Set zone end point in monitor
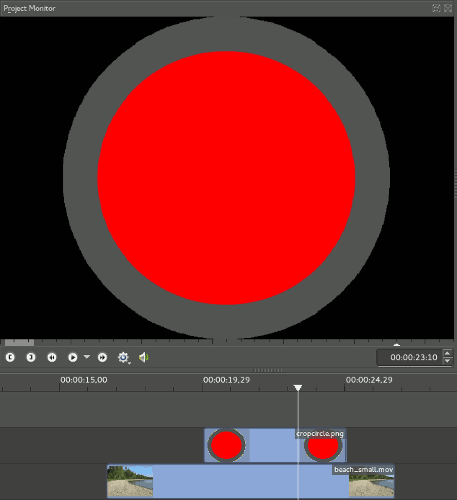Viewport: 457px width, 500px height. [x=31, y=357]
